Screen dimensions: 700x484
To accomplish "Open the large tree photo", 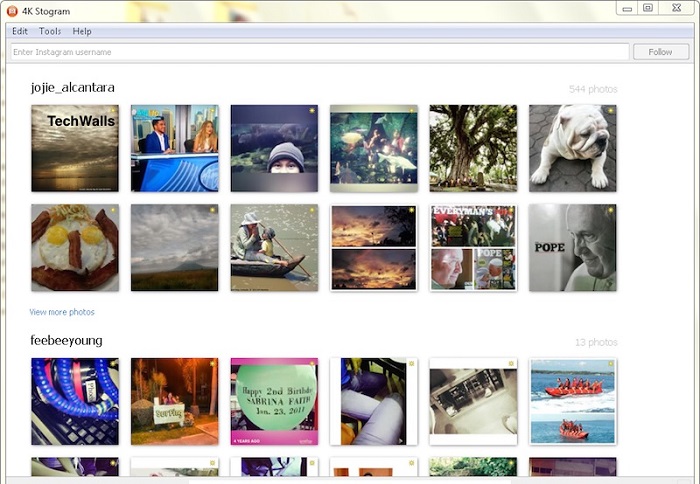I will pyautogui.click(x=473, y=148).
